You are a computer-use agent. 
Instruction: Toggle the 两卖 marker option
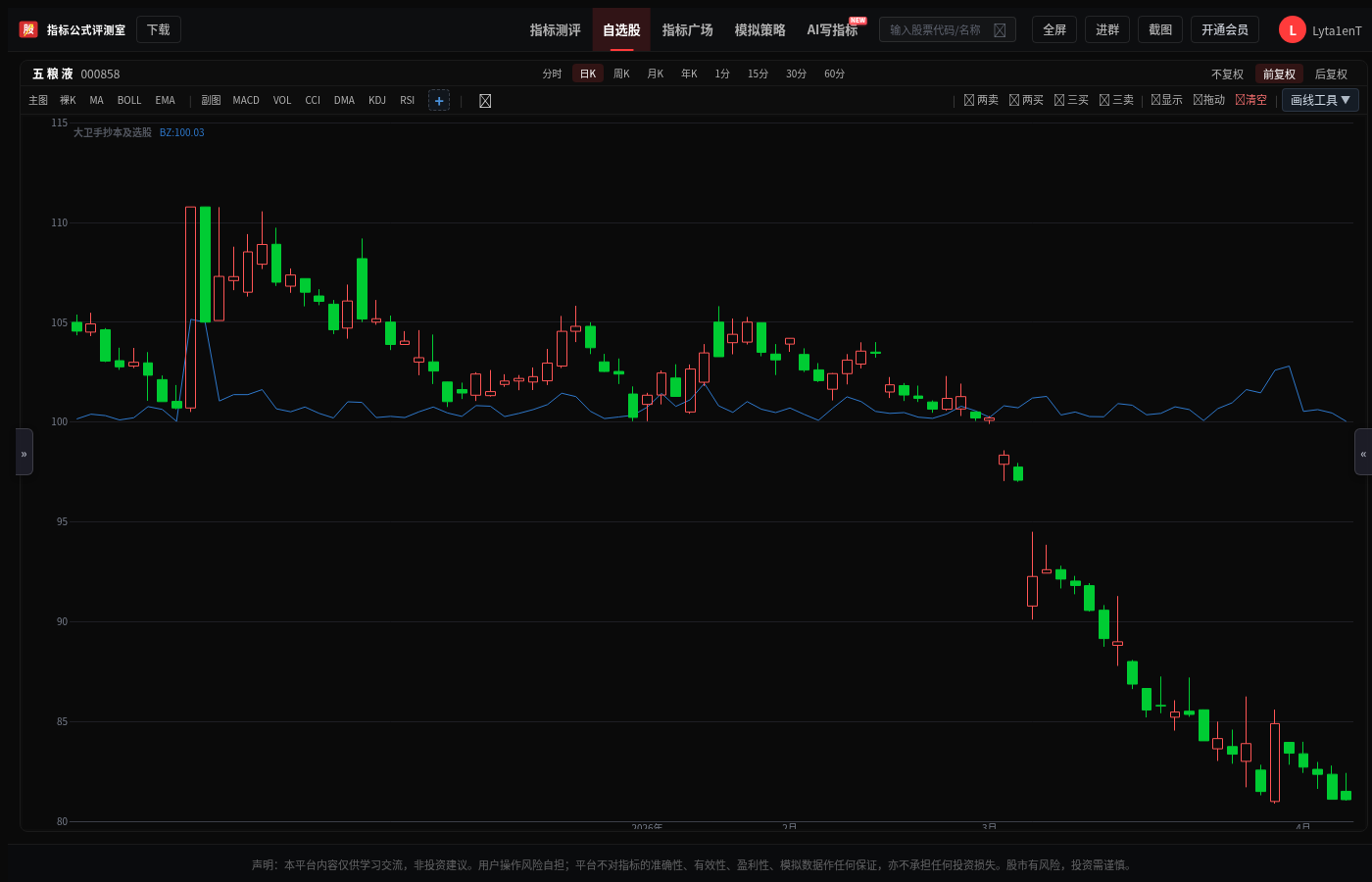point(981,100)
